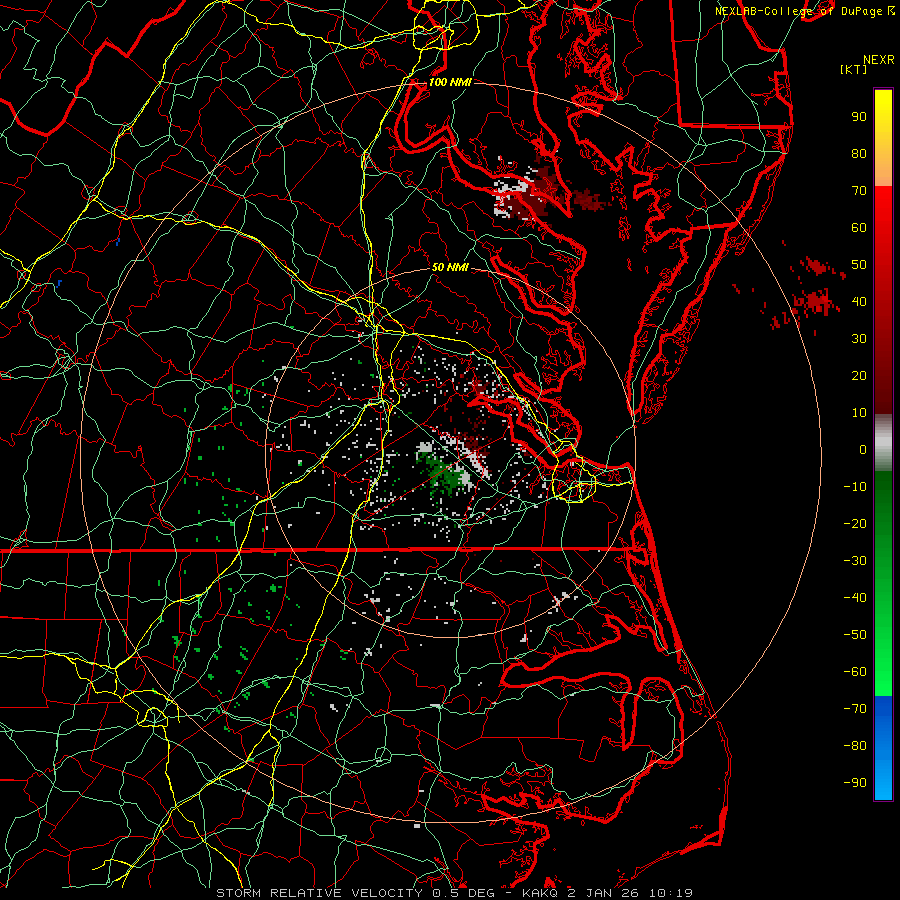The height and width of the screenshot is (900, 900).
Task: Click the -70 value on velocity scale
Action: pyautogui.click(x=855, y=709)
